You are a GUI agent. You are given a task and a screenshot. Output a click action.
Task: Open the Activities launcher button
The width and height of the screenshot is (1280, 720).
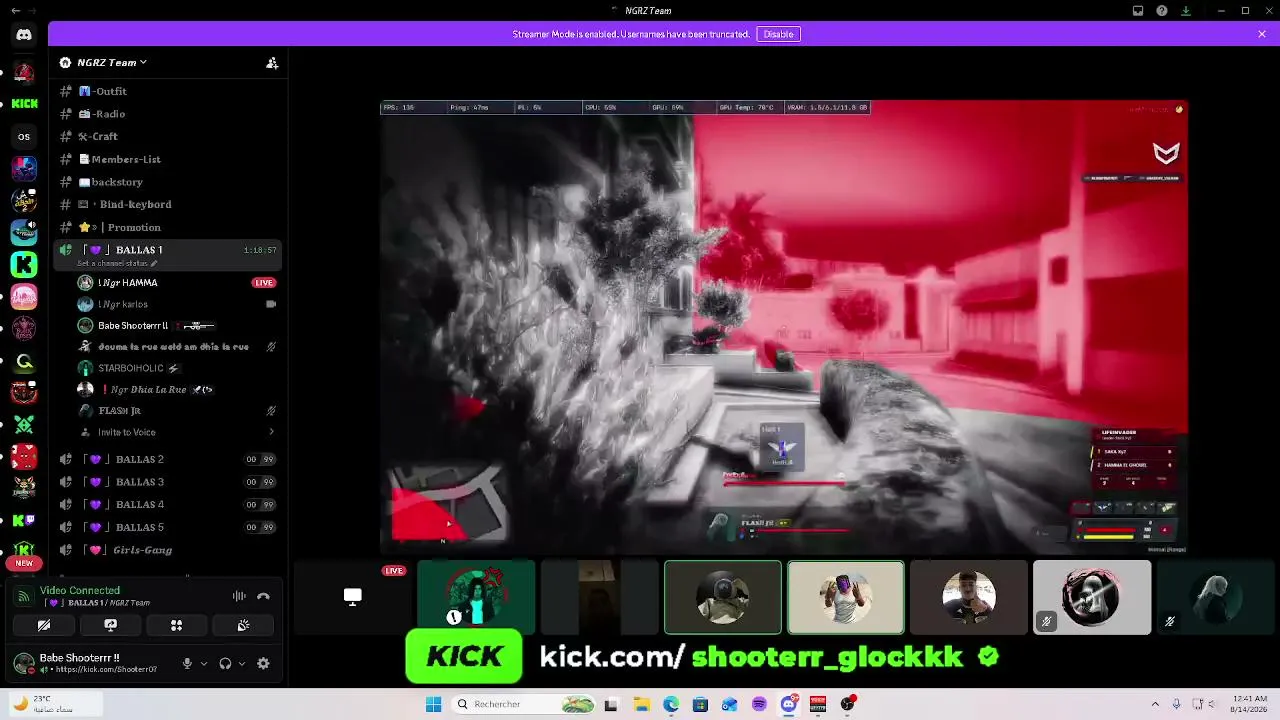[x=176, y=625]
